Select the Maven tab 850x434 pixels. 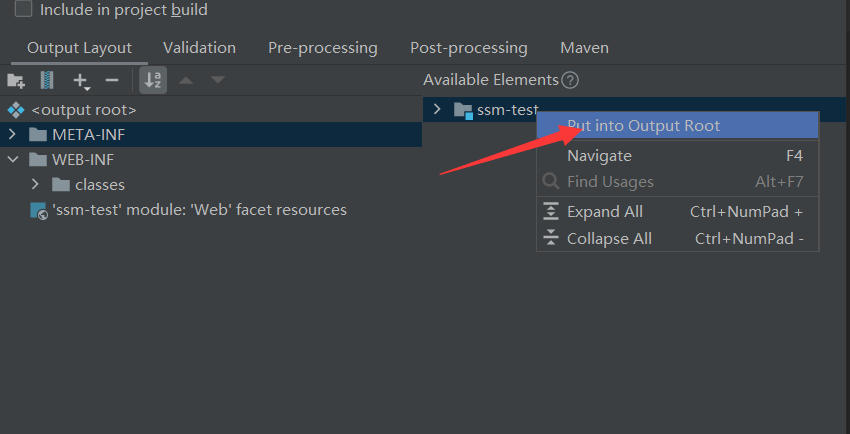[x=584, y=48]
